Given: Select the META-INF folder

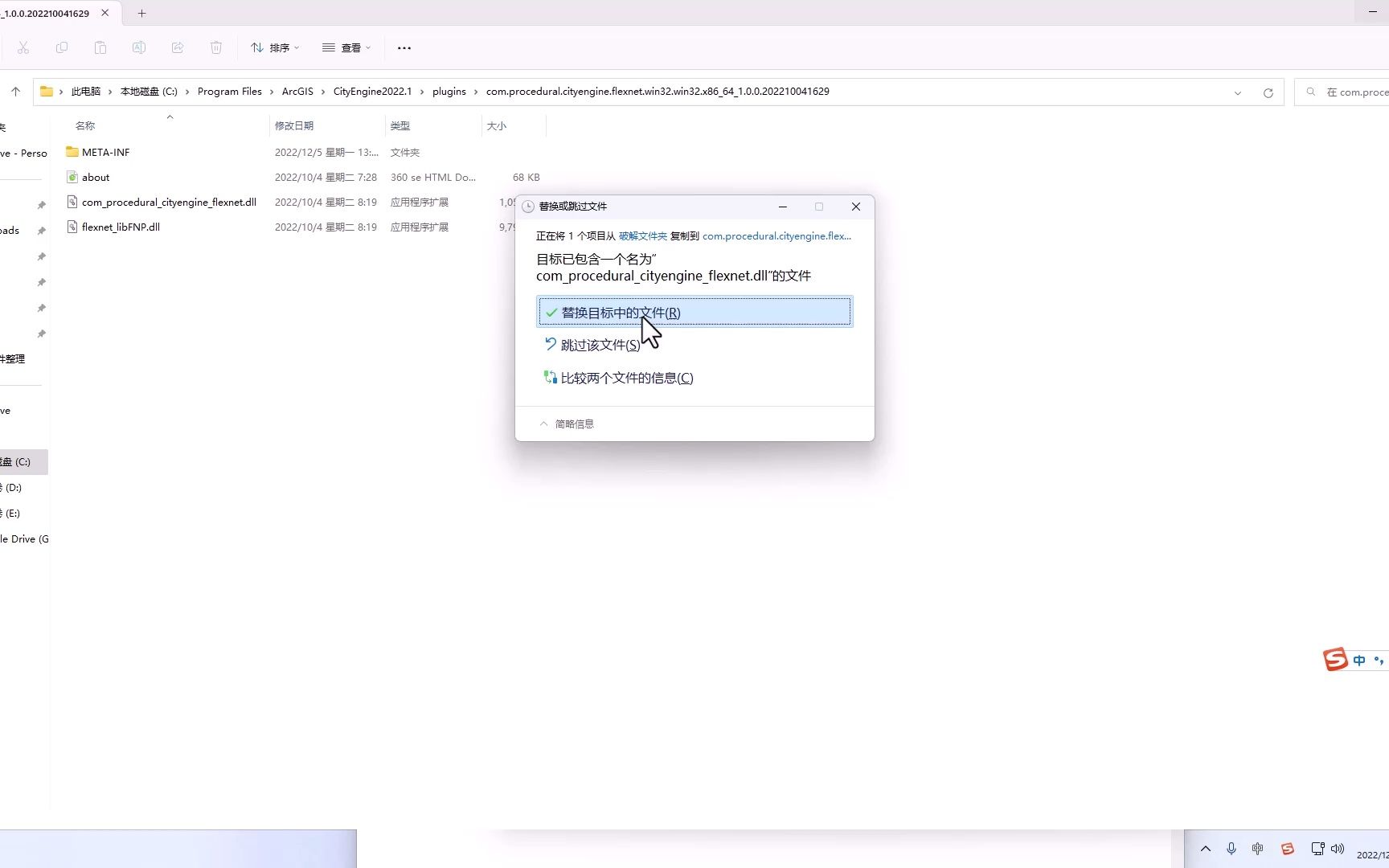Looking at the screenshot, I should pyautogui.click(x=105, y=152).
